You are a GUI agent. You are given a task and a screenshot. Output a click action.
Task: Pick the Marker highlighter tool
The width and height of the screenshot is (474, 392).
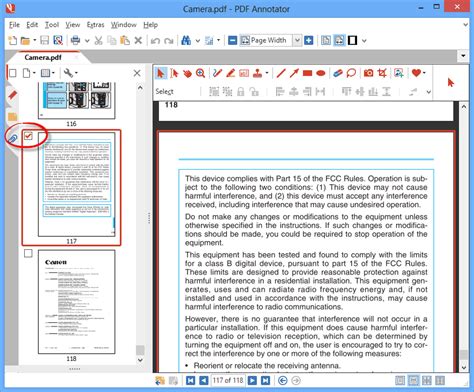click(231, 73)
